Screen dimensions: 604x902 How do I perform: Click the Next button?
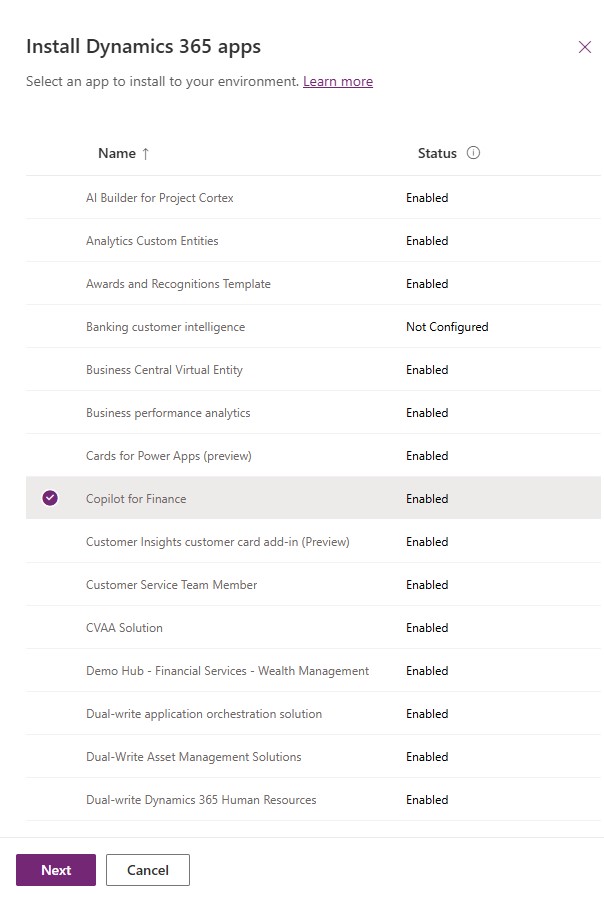tap(56, 870)
